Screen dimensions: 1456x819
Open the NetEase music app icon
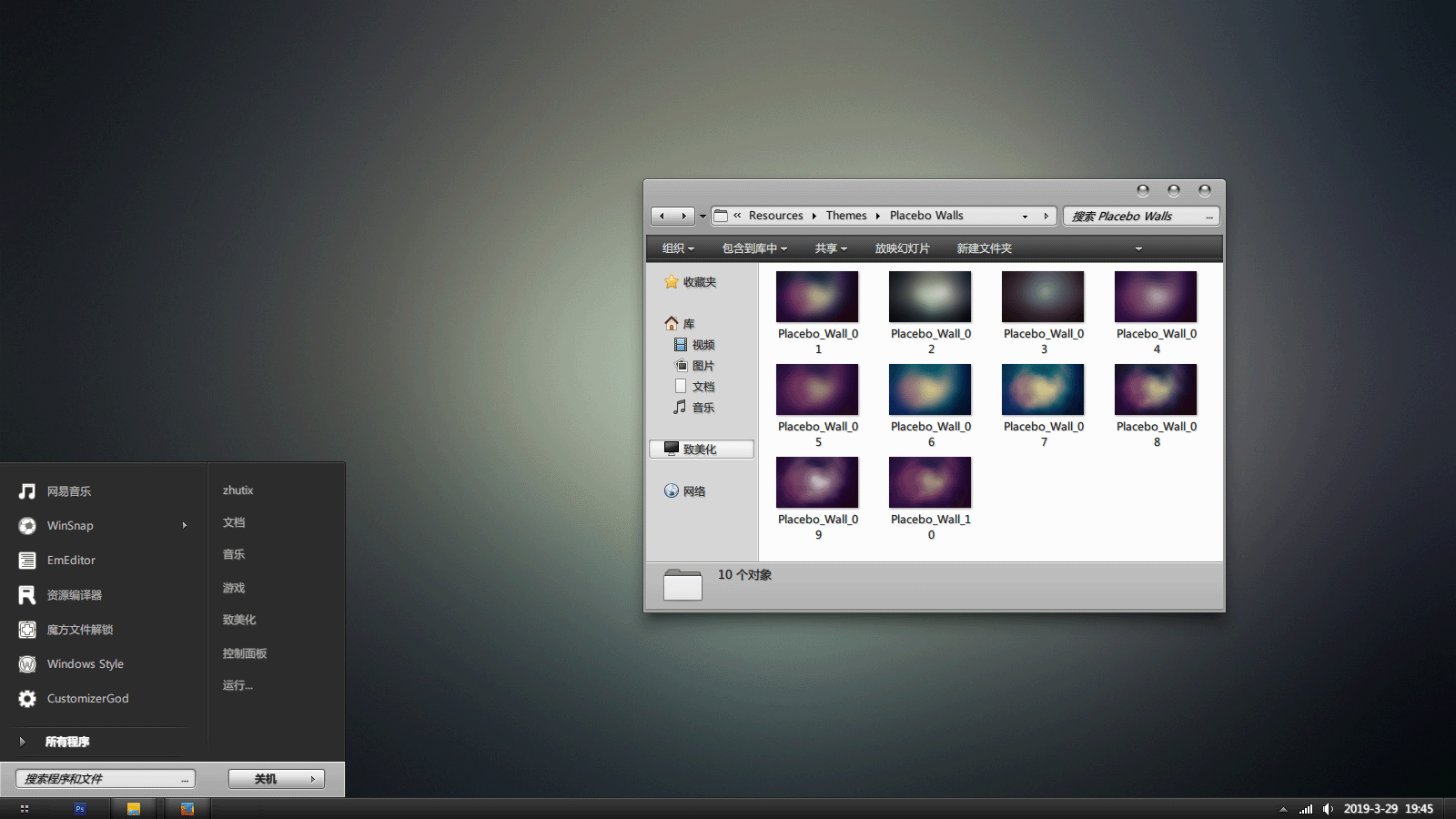[x=27, y=491]
